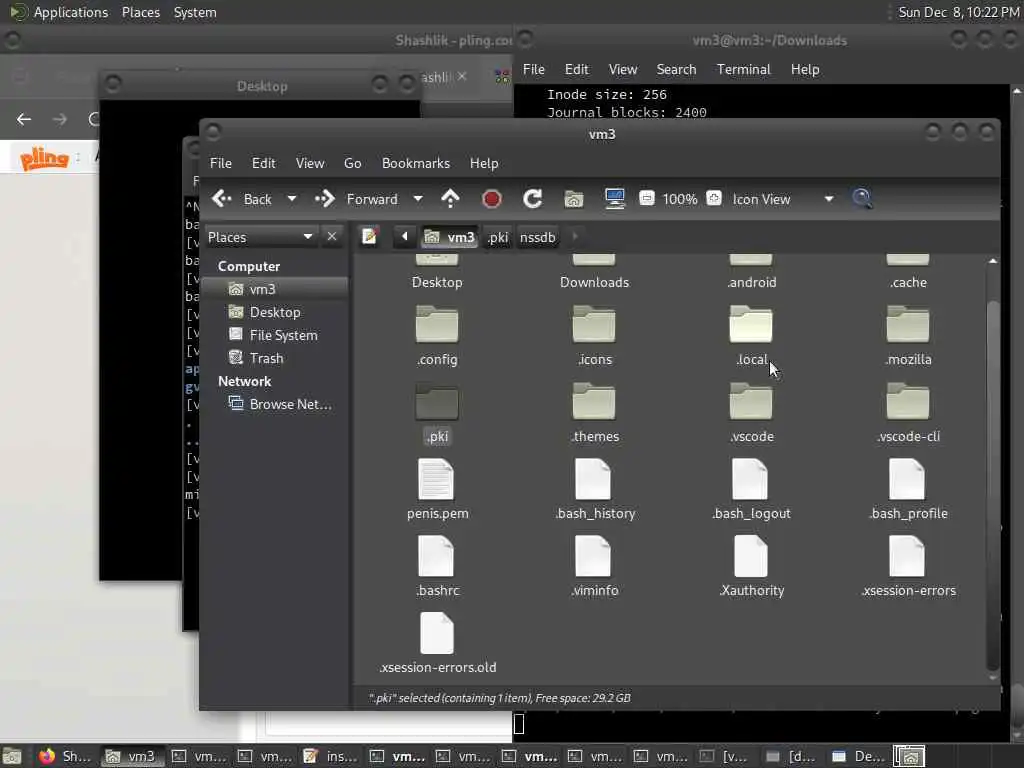Screen dimensions: 1024x768
Task: Open Edit menu in vm3 file manager
Action: tap(264, 163)
